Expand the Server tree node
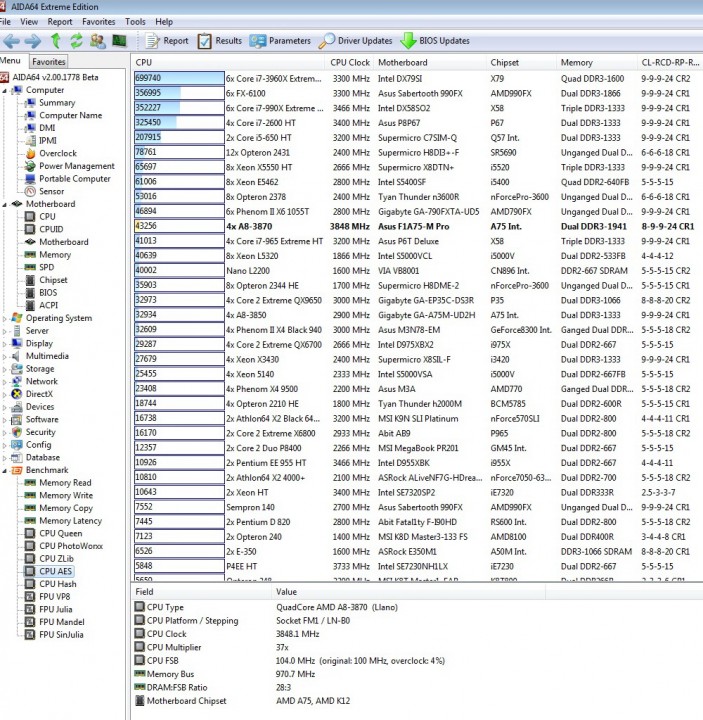 coord(5,331)
